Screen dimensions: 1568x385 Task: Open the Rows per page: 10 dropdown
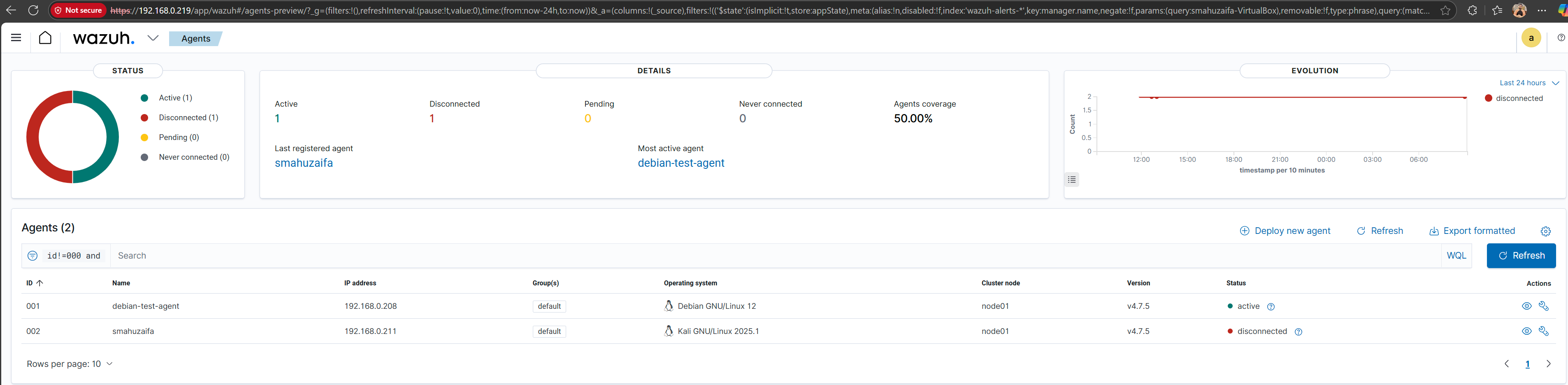pos(70,364)
